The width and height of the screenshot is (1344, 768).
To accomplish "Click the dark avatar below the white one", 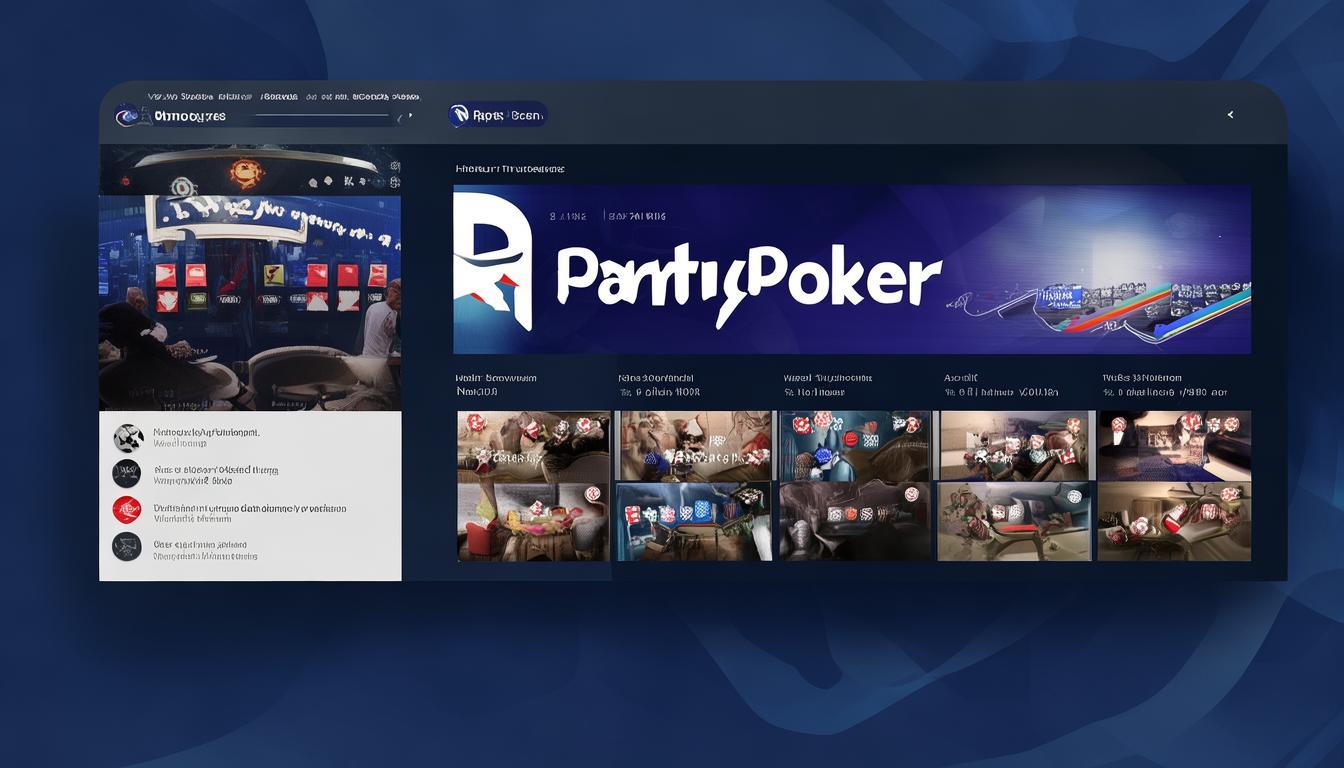I will click(127, 474).
